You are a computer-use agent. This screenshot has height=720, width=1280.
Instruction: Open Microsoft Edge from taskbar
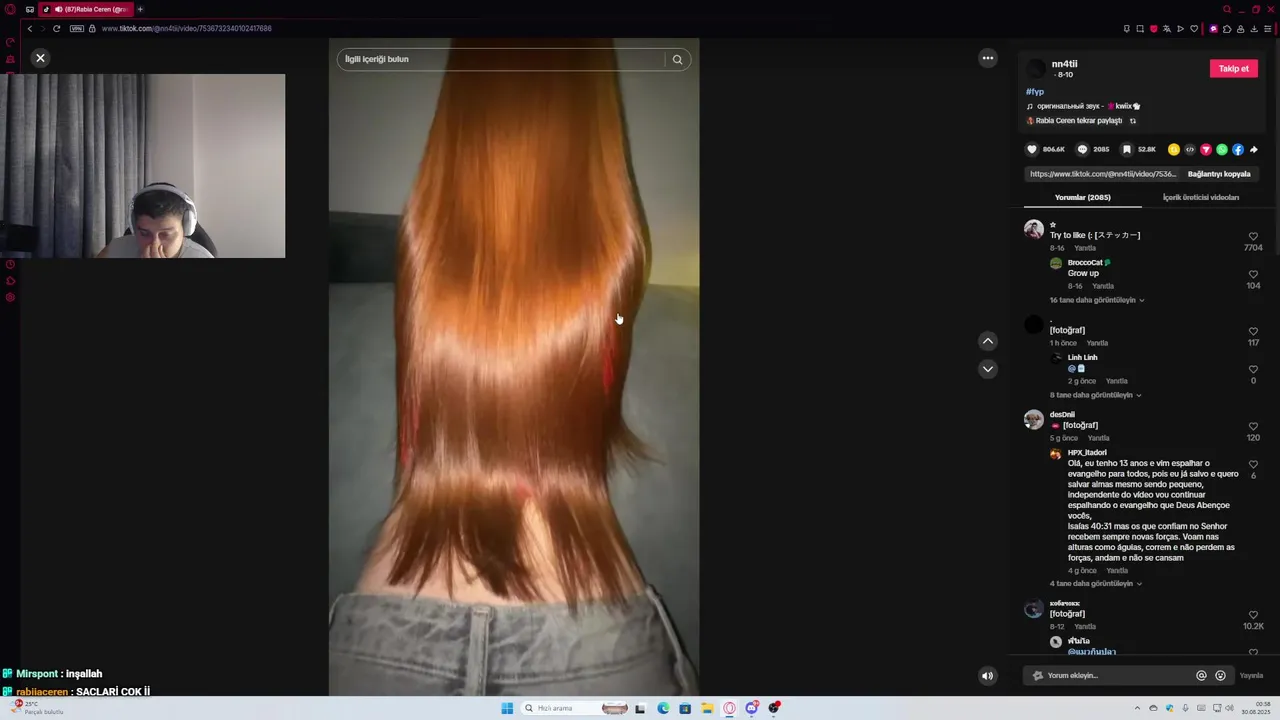pos(663,708)
